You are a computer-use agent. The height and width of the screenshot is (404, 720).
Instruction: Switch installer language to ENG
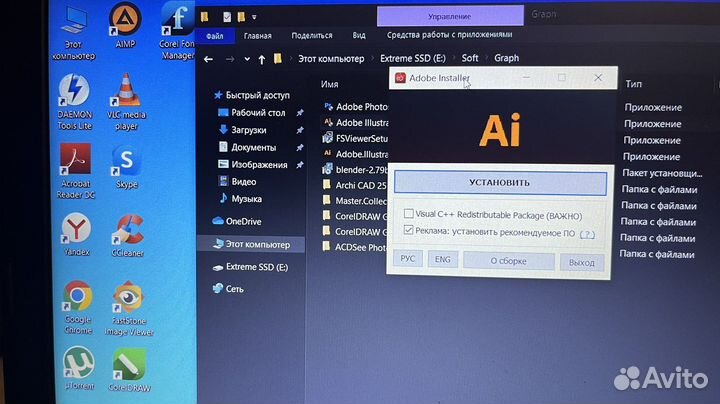tap(443, 259)
